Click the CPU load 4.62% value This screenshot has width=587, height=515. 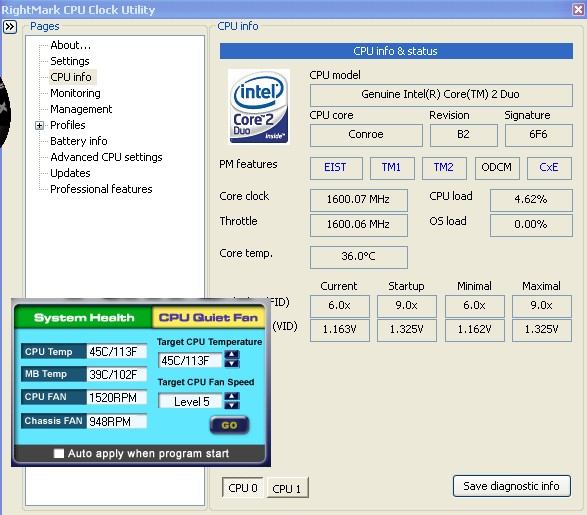pos(531,200)
